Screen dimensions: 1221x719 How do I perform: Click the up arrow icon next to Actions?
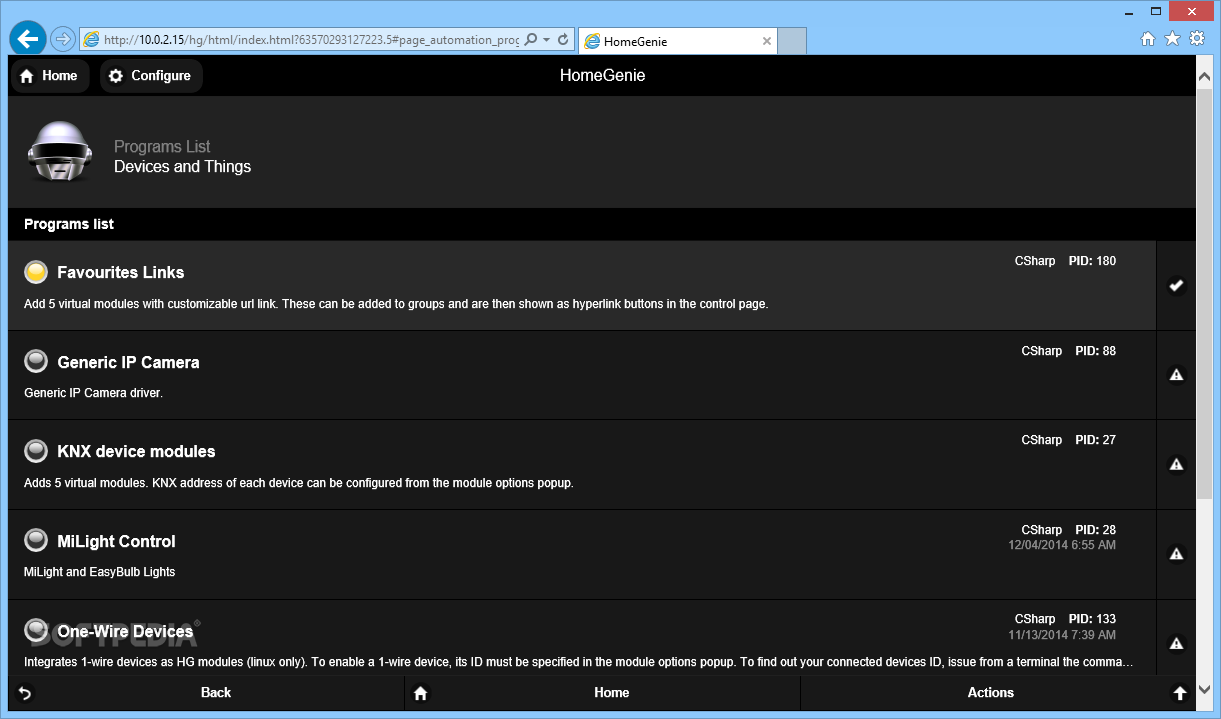coord(1179,693)
